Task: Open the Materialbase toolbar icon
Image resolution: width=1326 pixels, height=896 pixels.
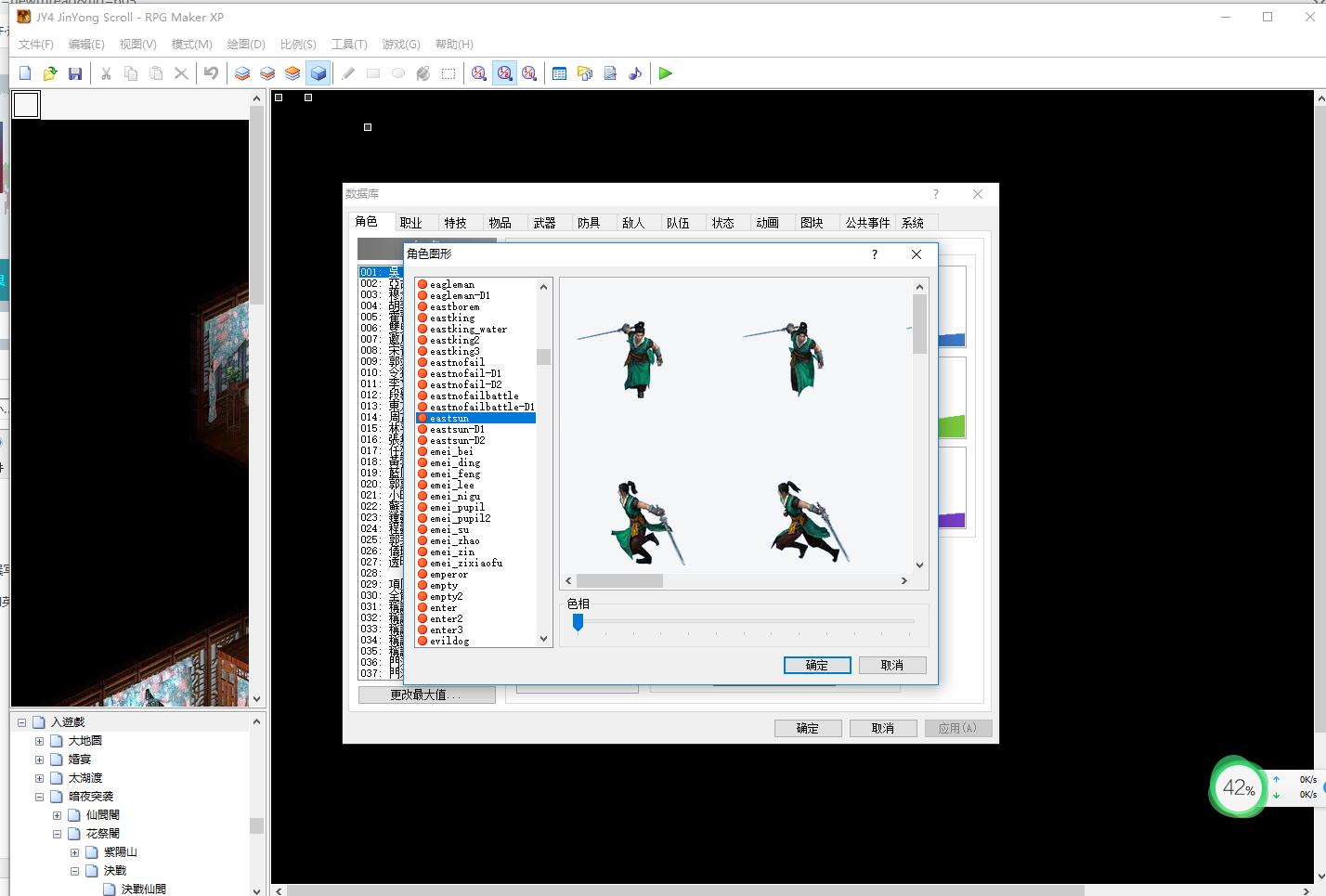Action: click(x=585, y=73)
